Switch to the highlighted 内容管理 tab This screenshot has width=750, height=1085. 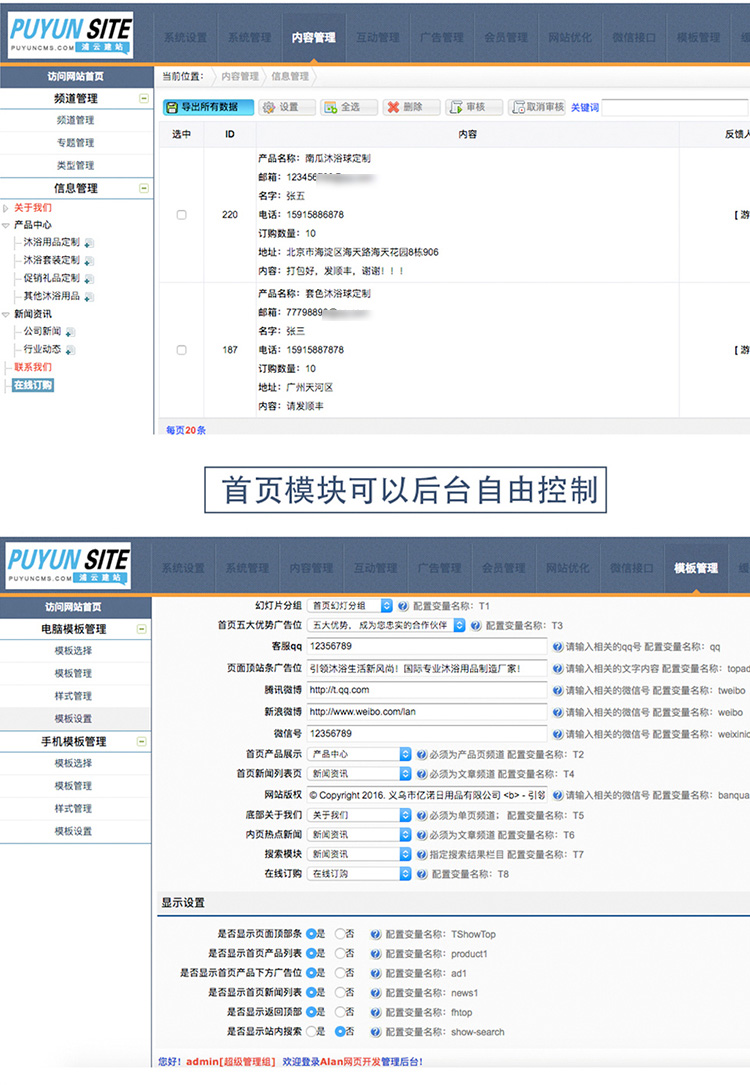(314, 38)
